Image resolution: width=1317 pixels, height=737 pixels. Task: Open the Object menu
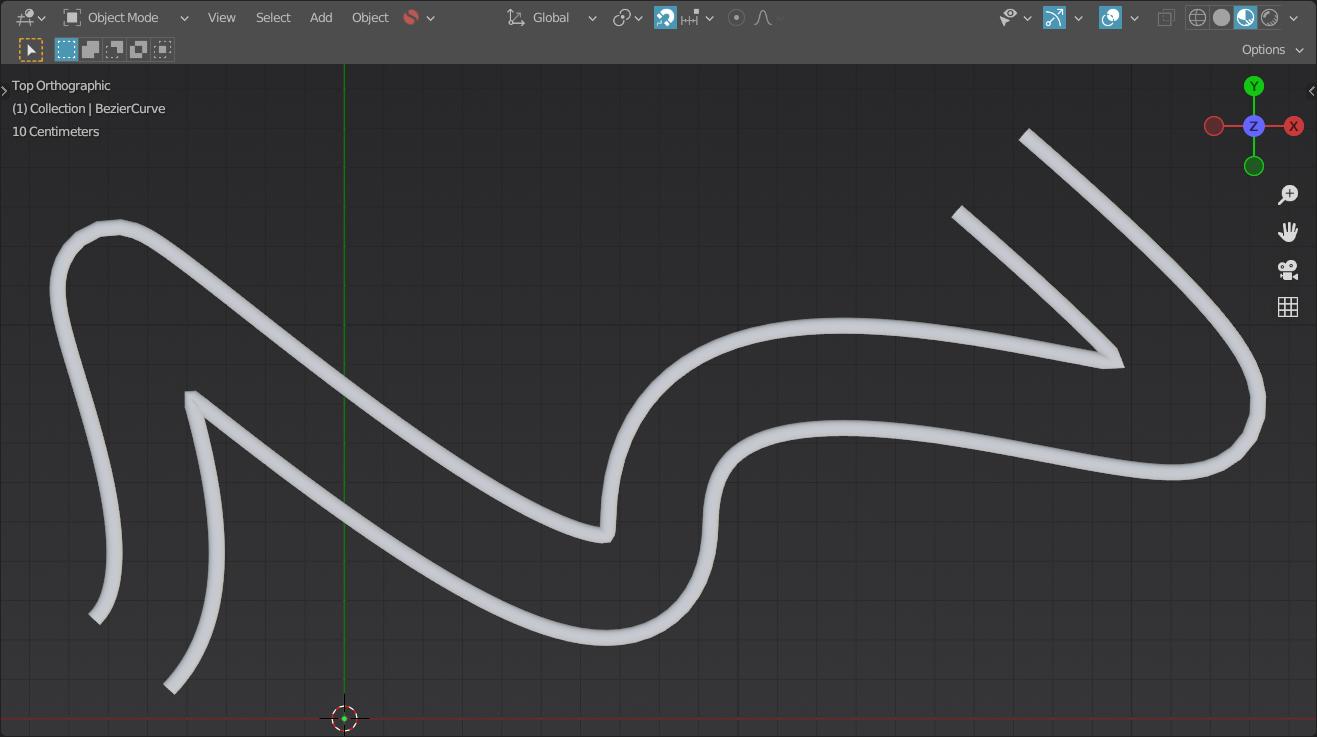(x=370, y=17)
